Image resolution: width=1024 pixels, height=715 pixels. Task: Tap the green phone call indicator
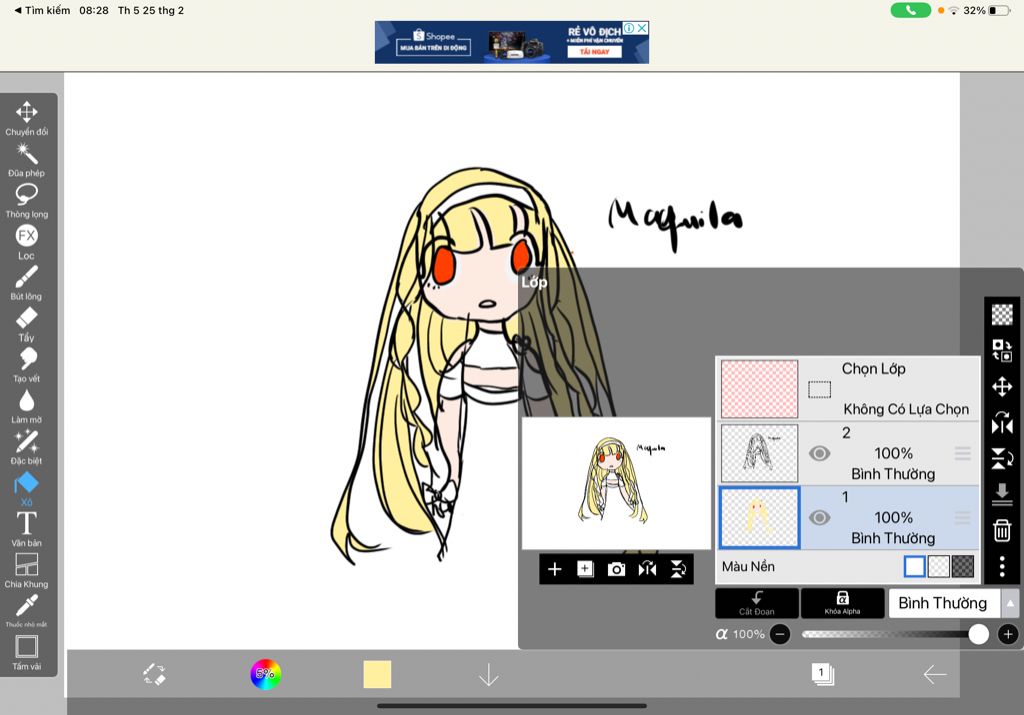click(910, 10)
